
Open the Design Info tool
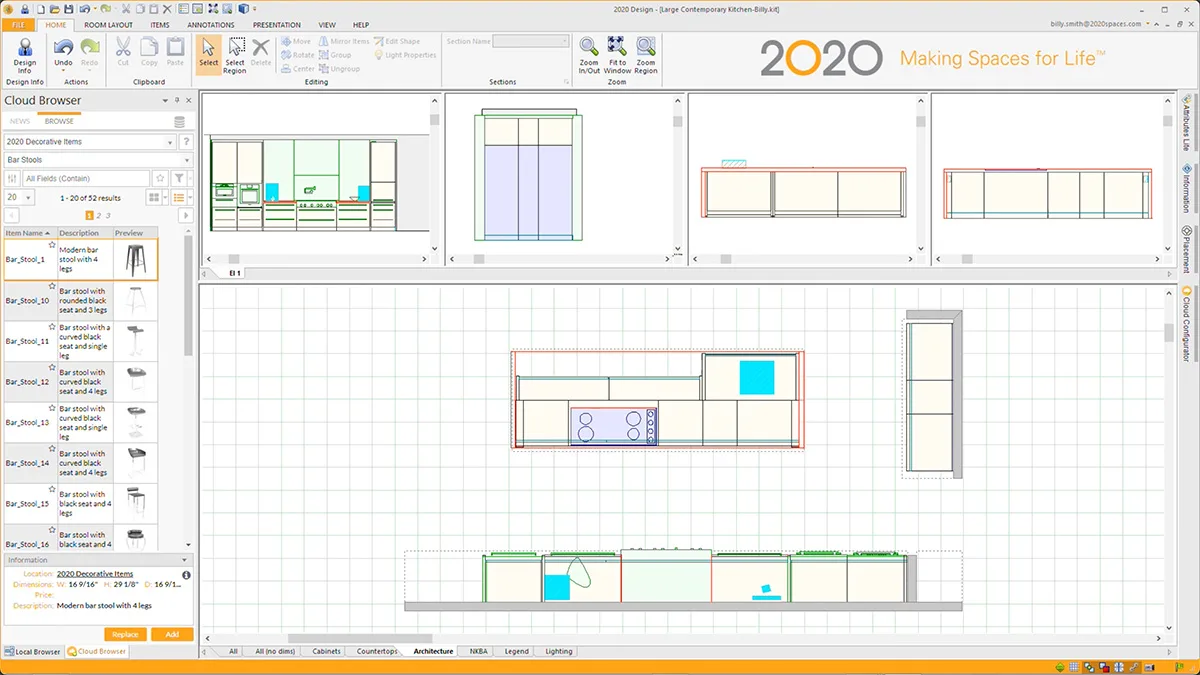pos(25,53)
